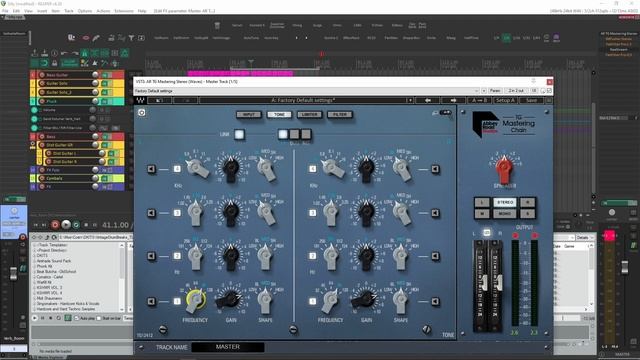Open the LIMITER module tab

pos(309,115)
